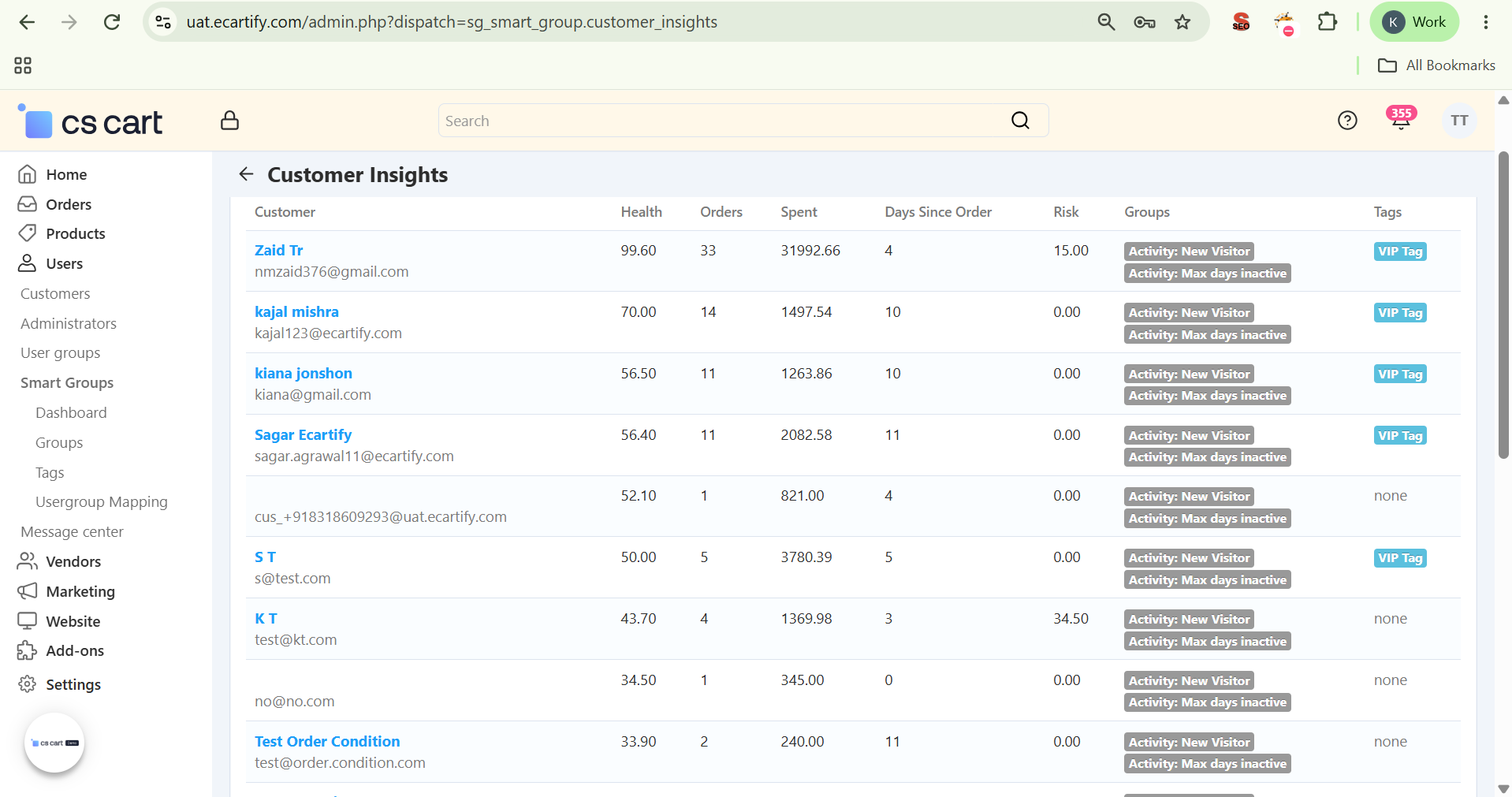Expand Smart Groups in the sidebar

67,382
